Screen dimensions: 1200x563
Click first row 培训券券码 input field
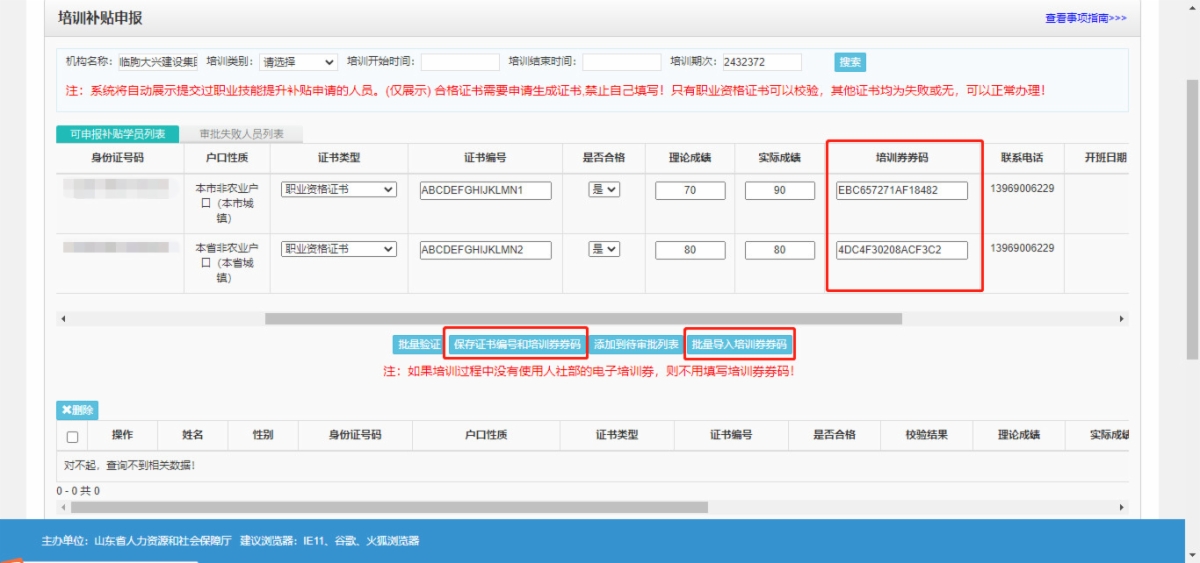902,191
